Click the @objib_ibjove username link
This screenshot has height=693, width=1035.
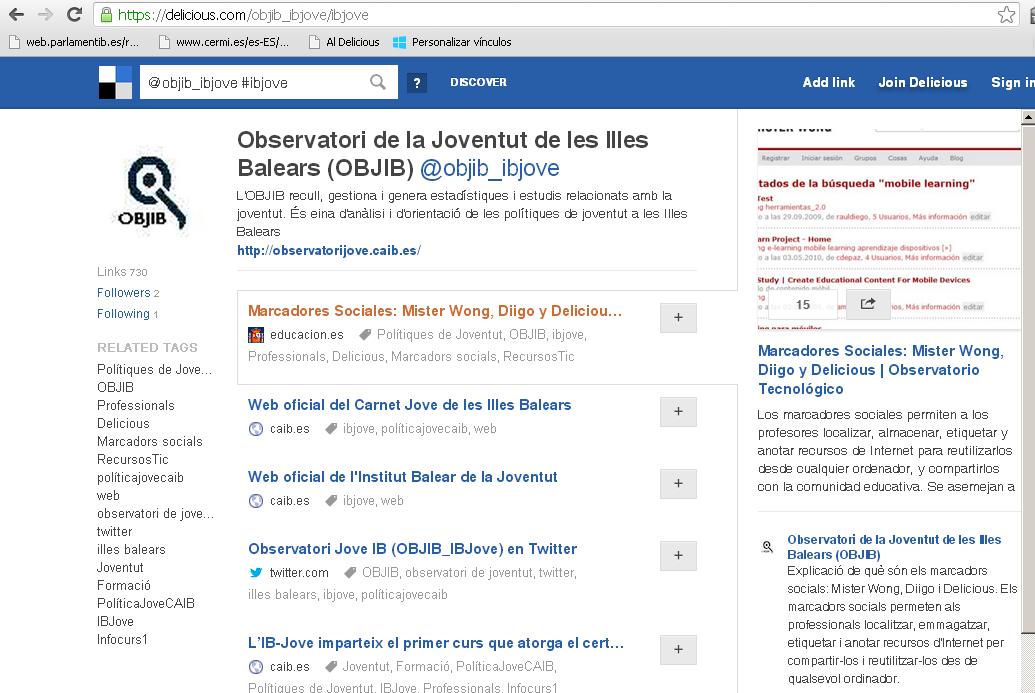pyautogui.click(x=490, y=168)
